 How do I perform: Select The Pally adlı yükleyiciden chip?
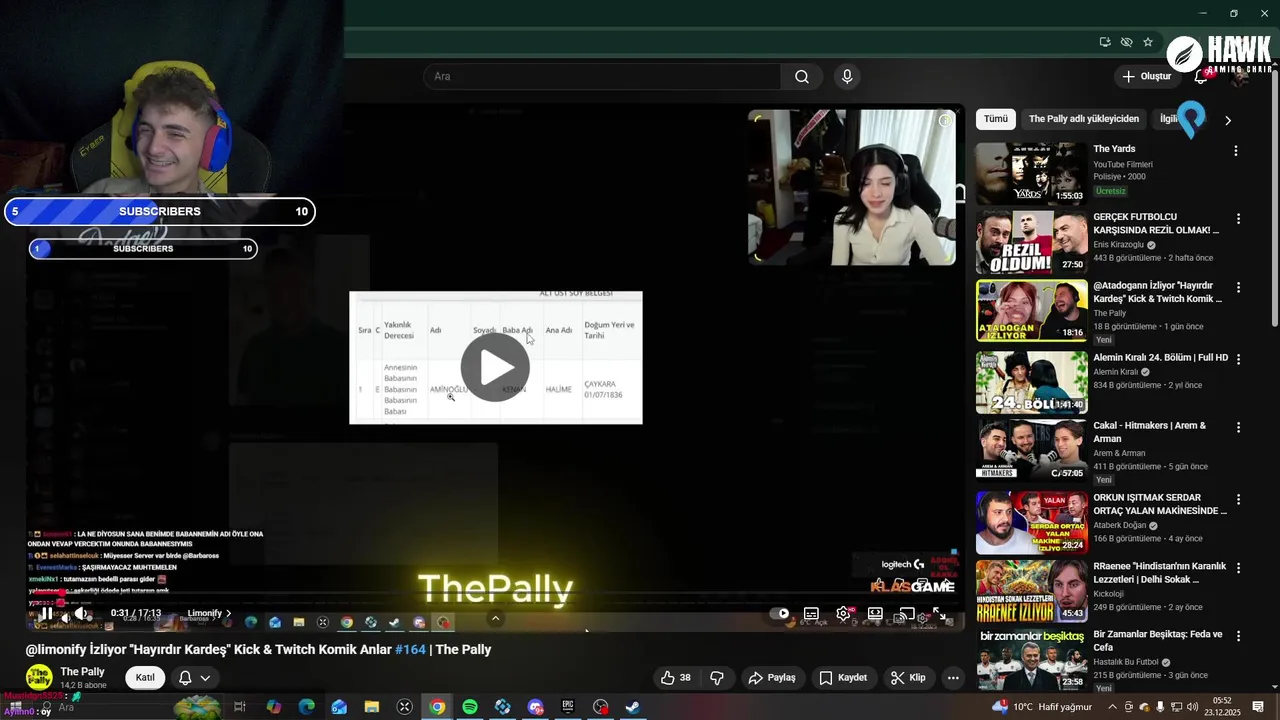pos(1084,119)
